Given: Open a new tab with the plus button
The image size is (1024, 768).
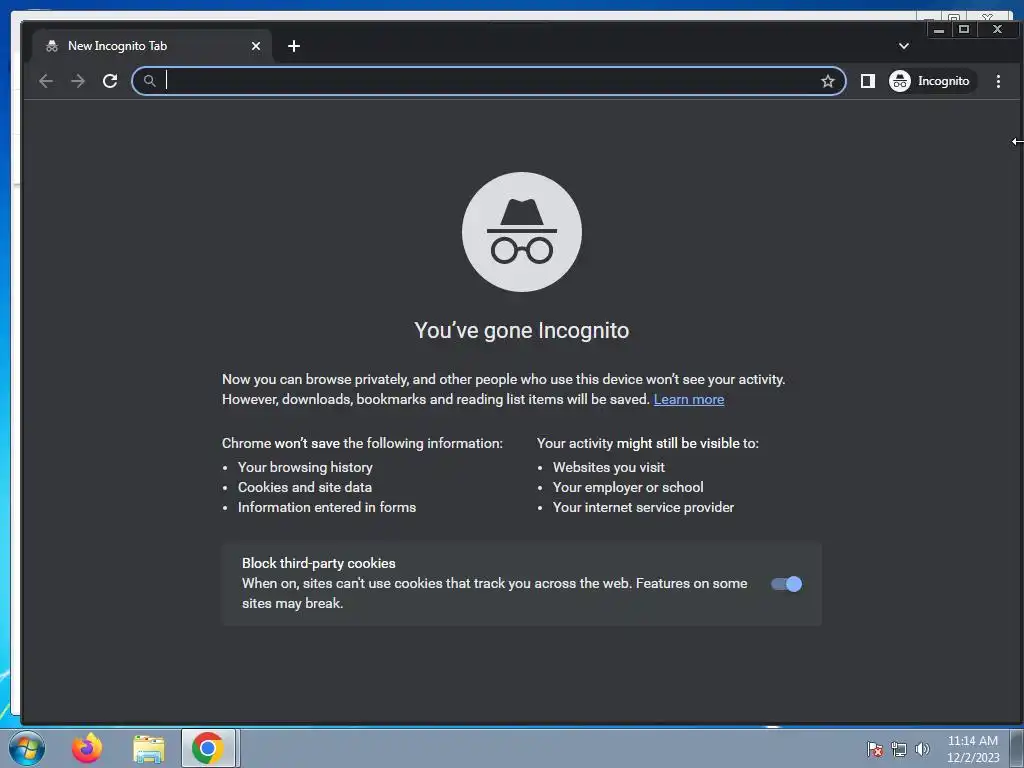Looking at the screenshot, I should (294, 46).
